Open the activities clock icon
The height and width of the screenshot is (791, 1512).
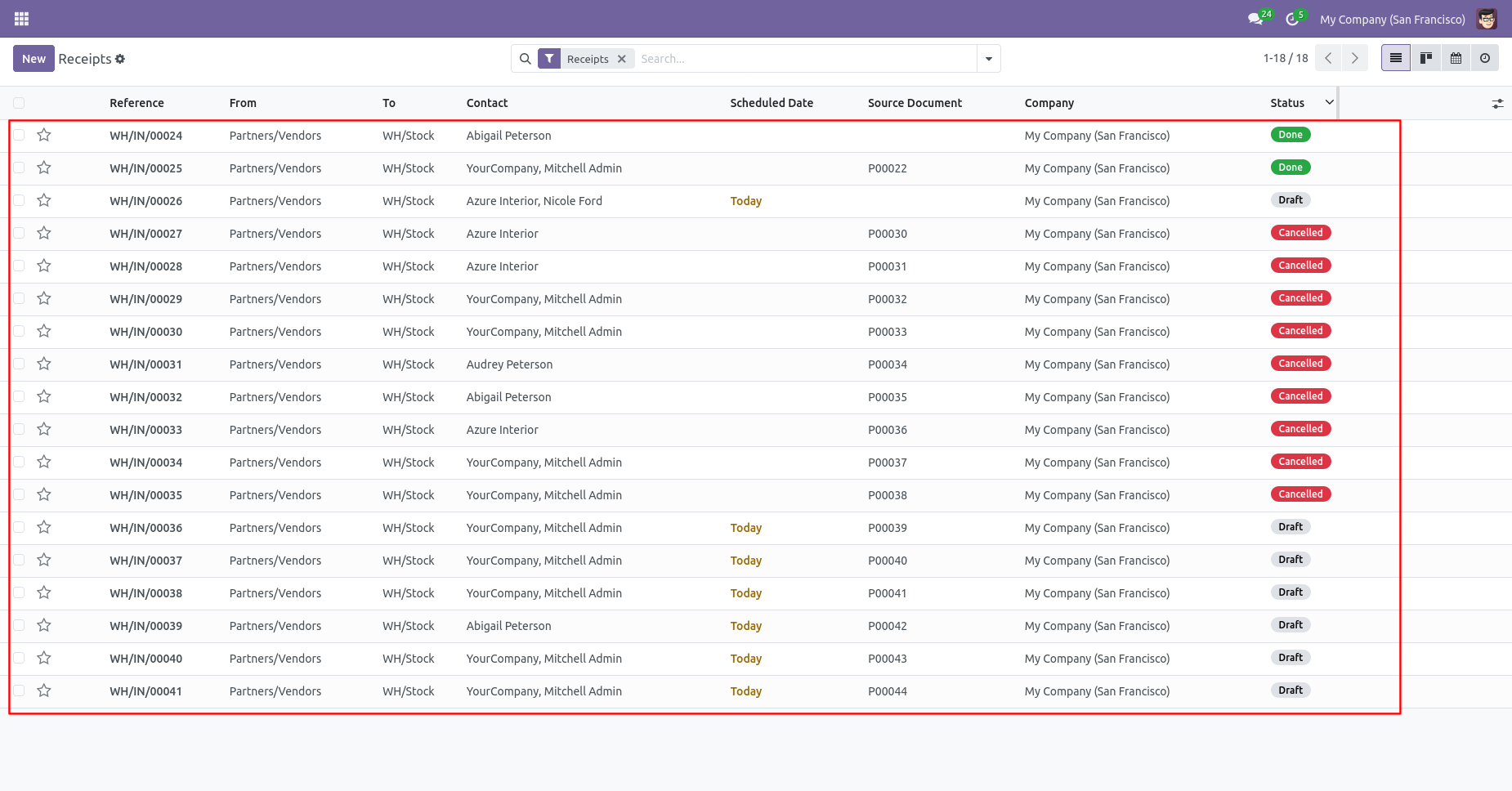coord(1292,19)
